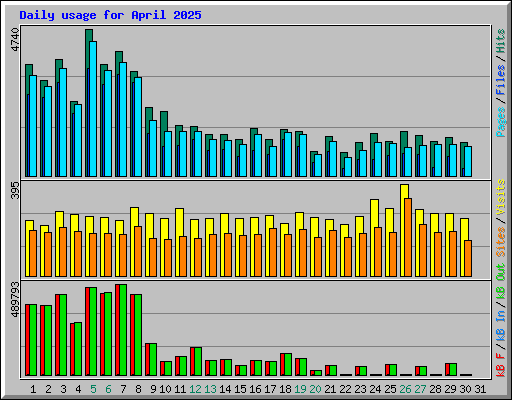
Task: Click the cyan pages bar on day 30
Action: tap(468, 161)
